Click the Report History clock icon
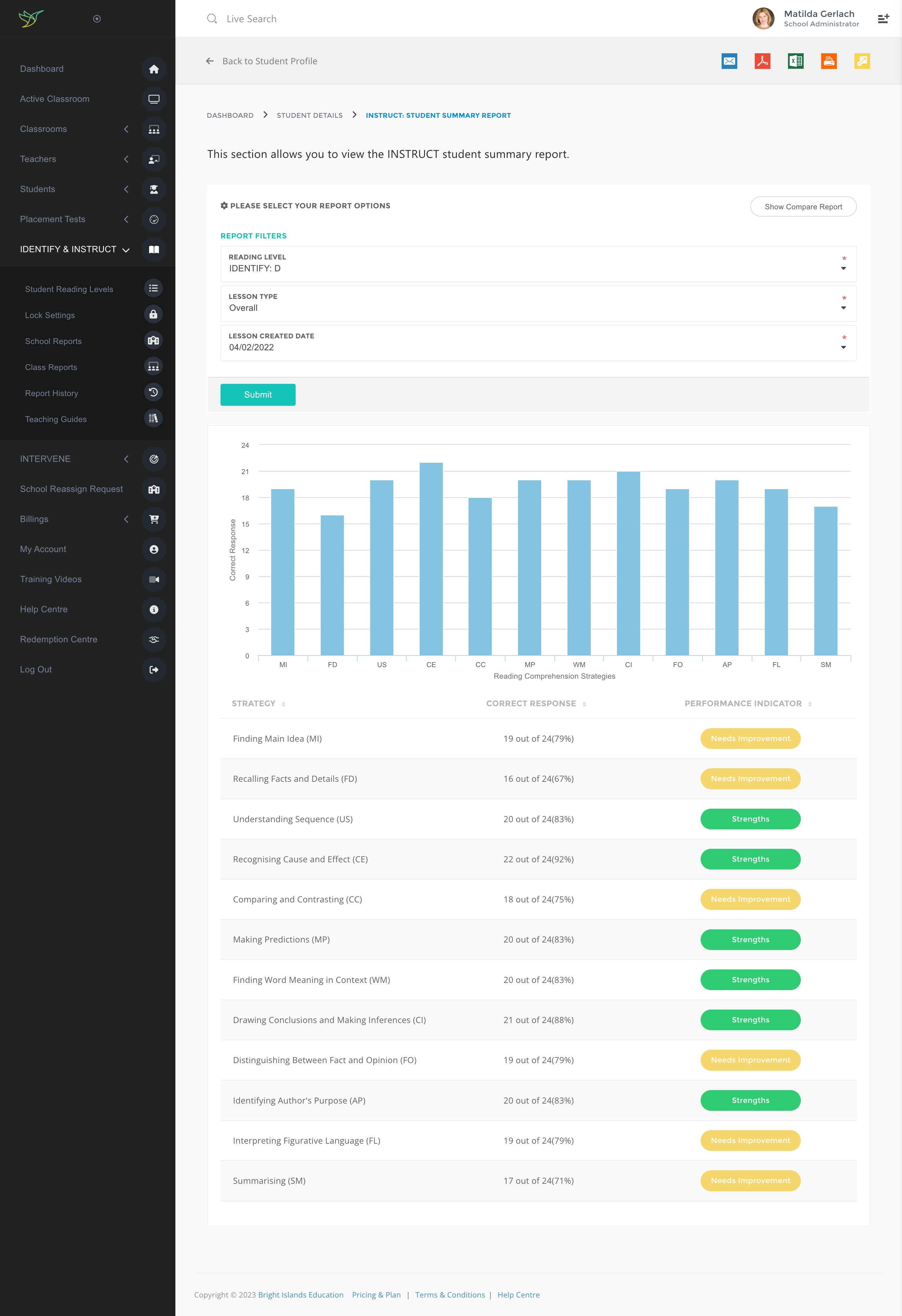This screenshot has height=1316, width=902. tap(153, 392)
